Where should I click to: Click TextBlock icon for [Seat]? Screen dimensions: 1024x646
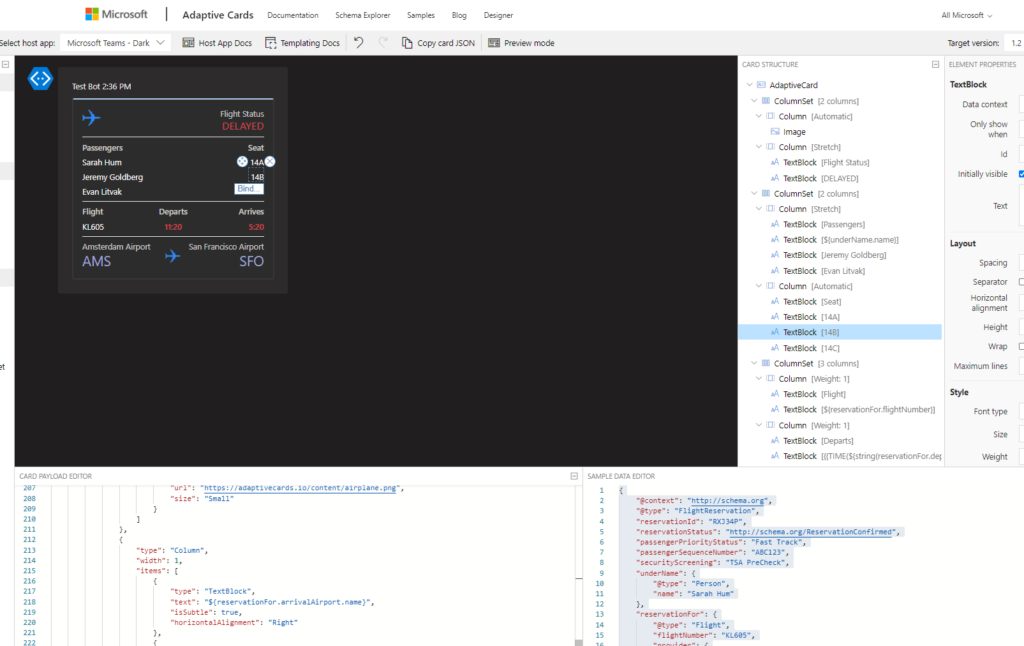click(775, 301)
